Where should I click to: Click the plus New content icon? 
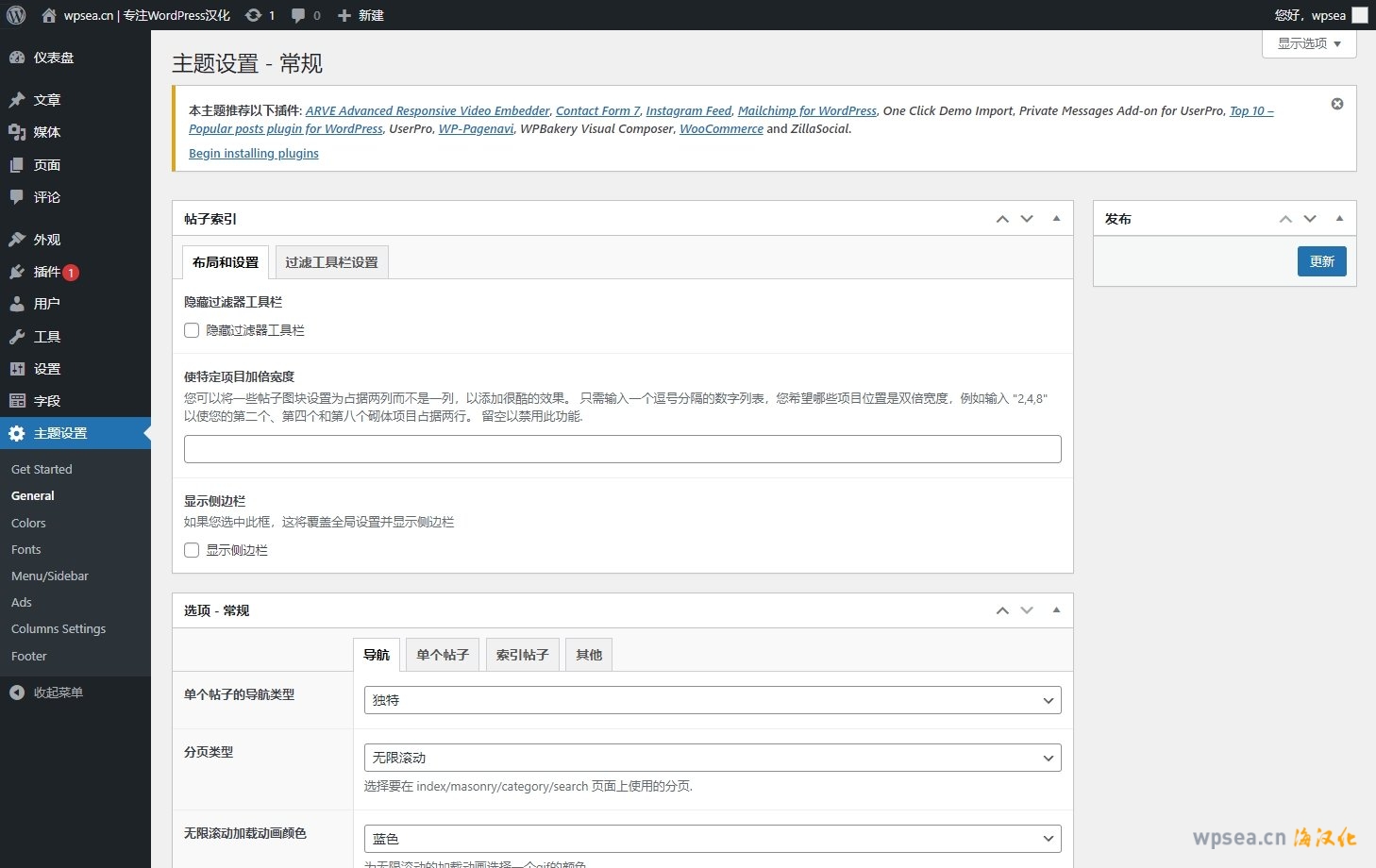[344, 15]
